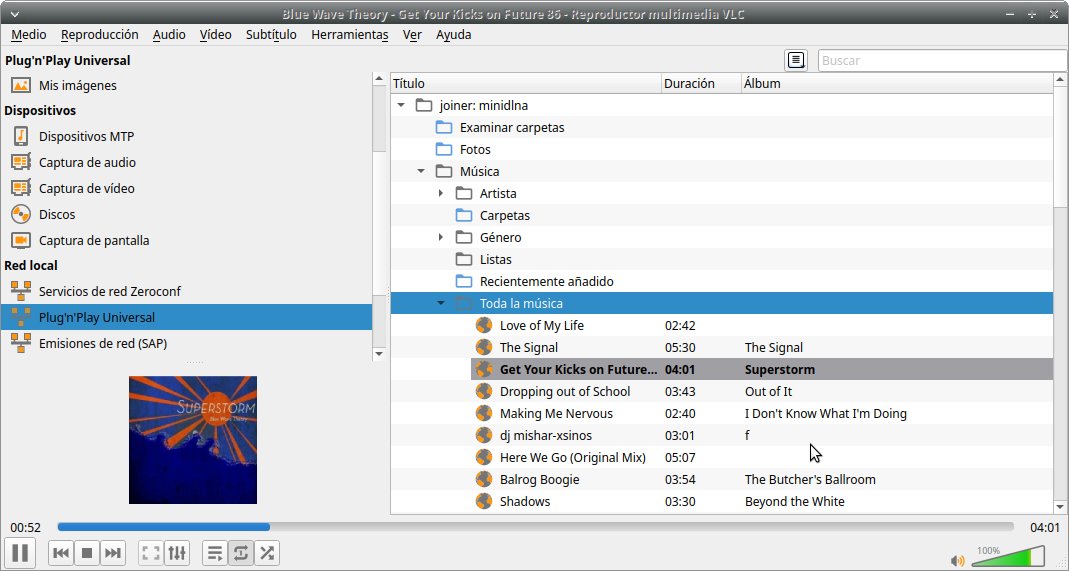This screenshot has height=571, width=1069.
Task: Open the Reproducción menu
Action: coord(100,35)
